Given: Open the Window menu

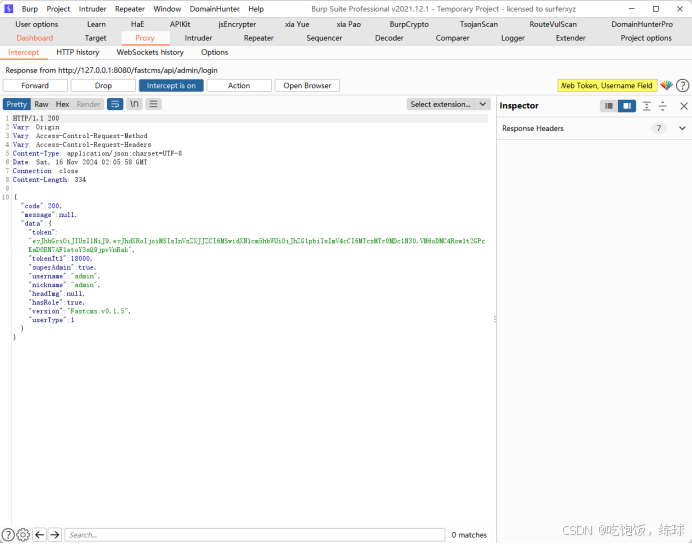Looking at the screenshot, I should coord(167,9).
